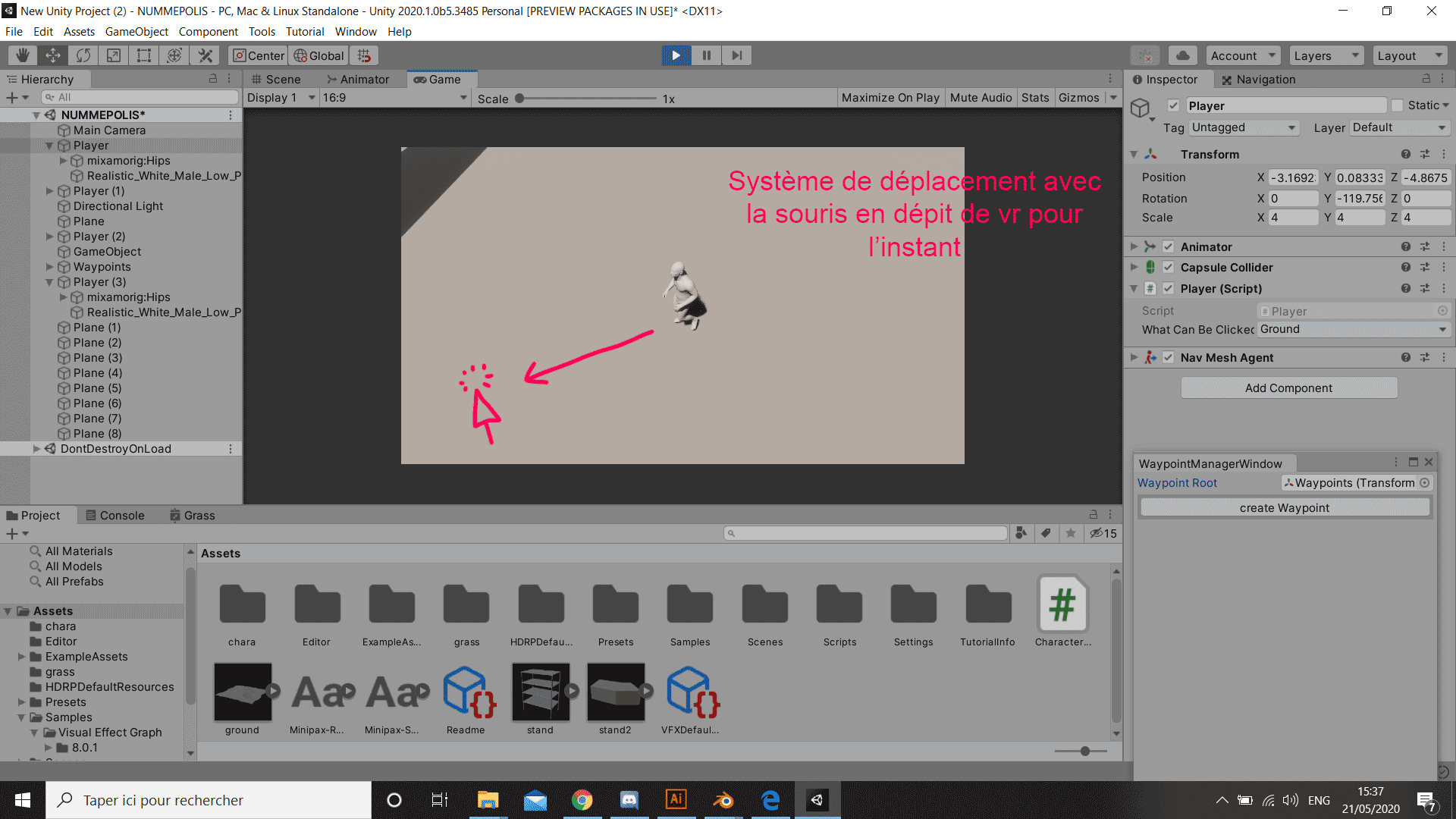1456x819 pixels.
Task: Open the GameObject menu
Action: pos(136,31)
